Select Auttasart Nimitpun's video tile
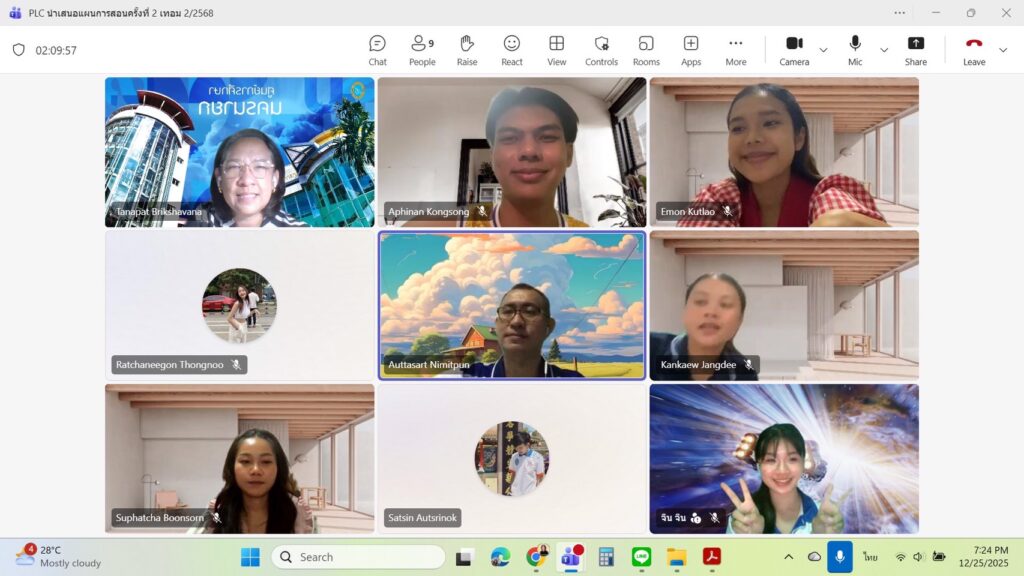 point(512,305)
